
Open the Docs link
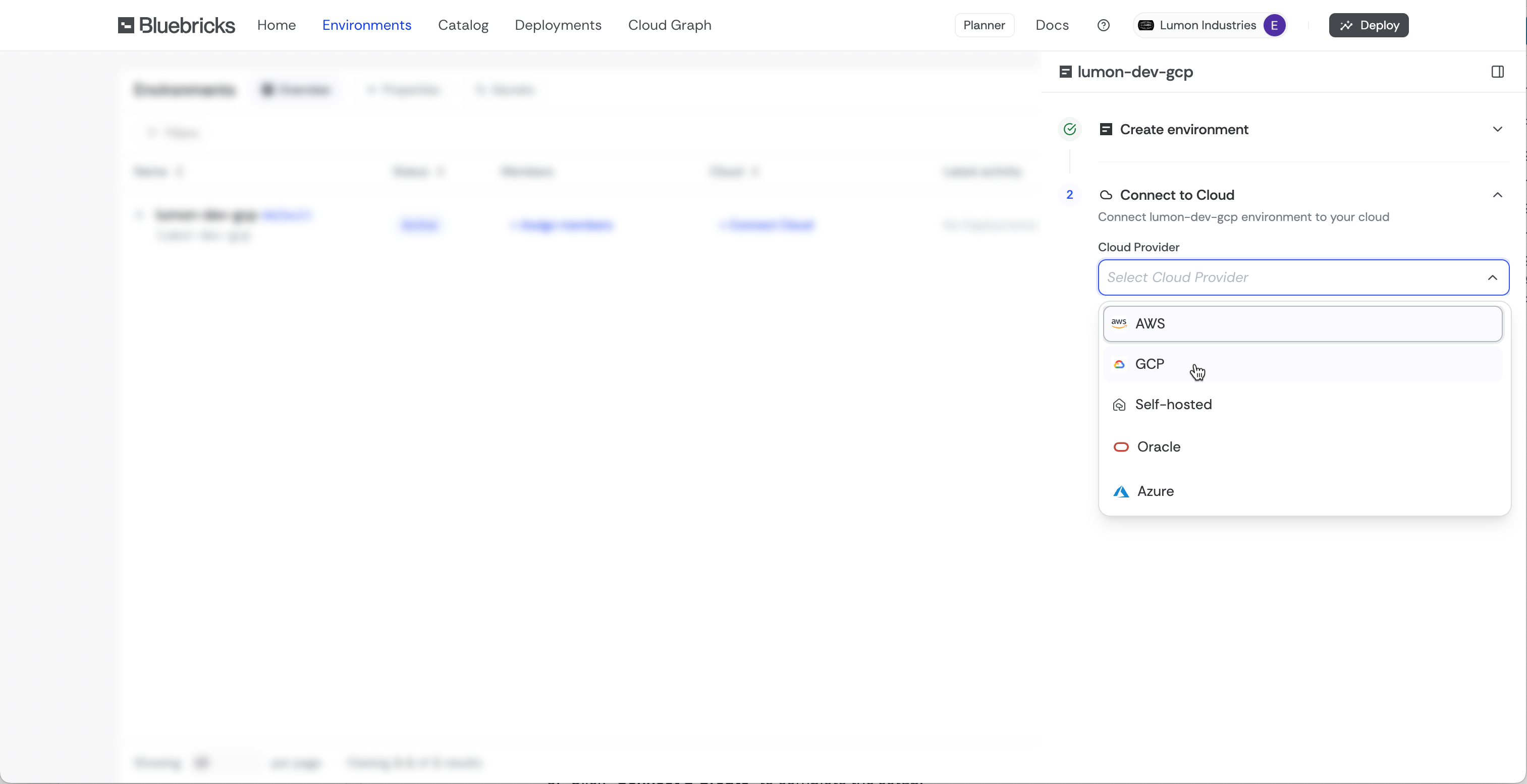1052,25
